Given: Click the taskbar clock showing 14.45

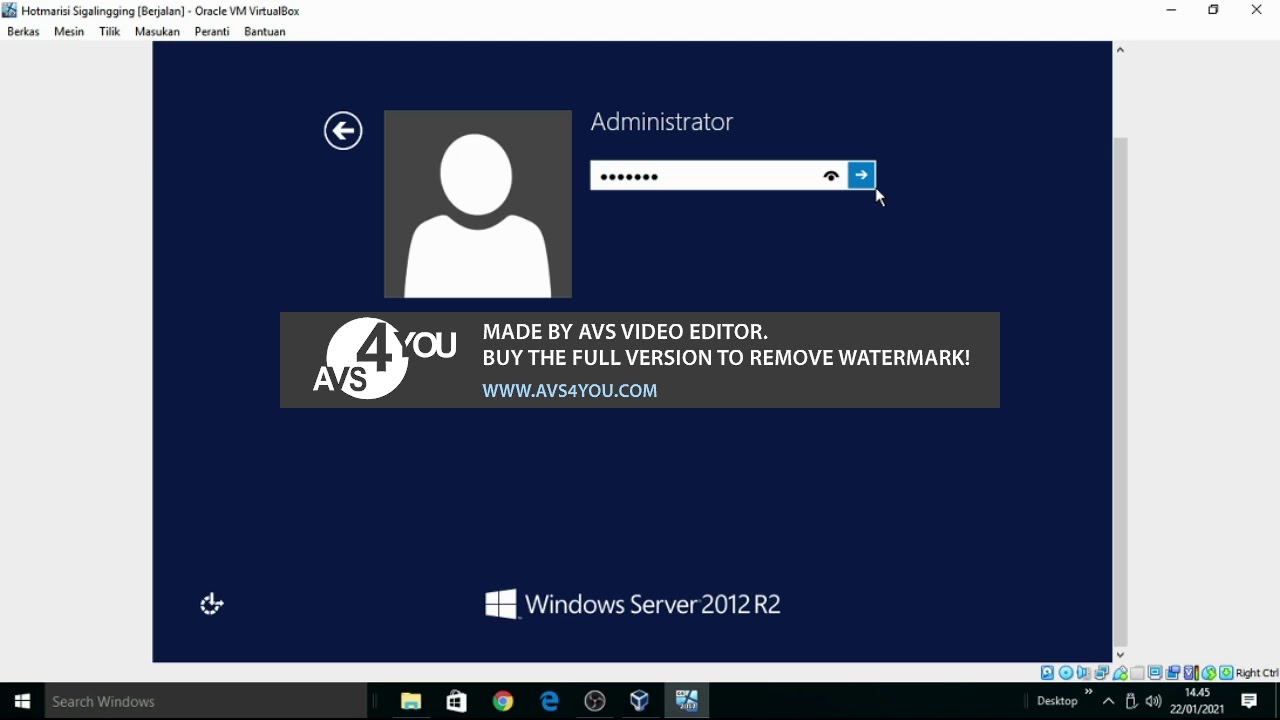Looking at the screenshot, I should coord(1197,701).
